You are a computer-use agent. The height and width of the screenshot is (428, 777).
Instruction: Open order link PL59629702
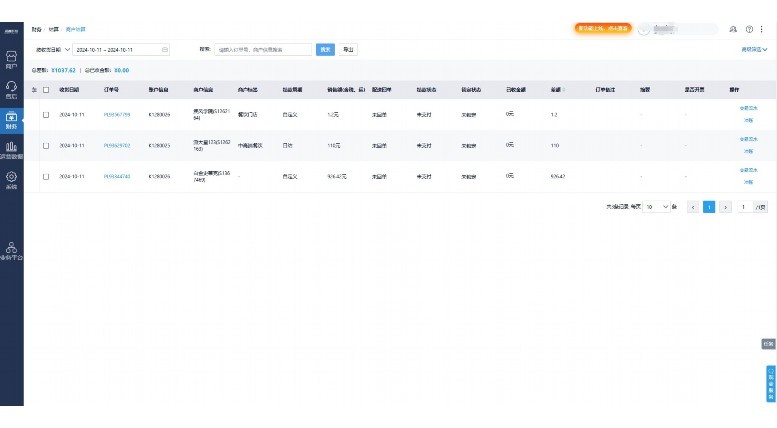pos(117,146)
